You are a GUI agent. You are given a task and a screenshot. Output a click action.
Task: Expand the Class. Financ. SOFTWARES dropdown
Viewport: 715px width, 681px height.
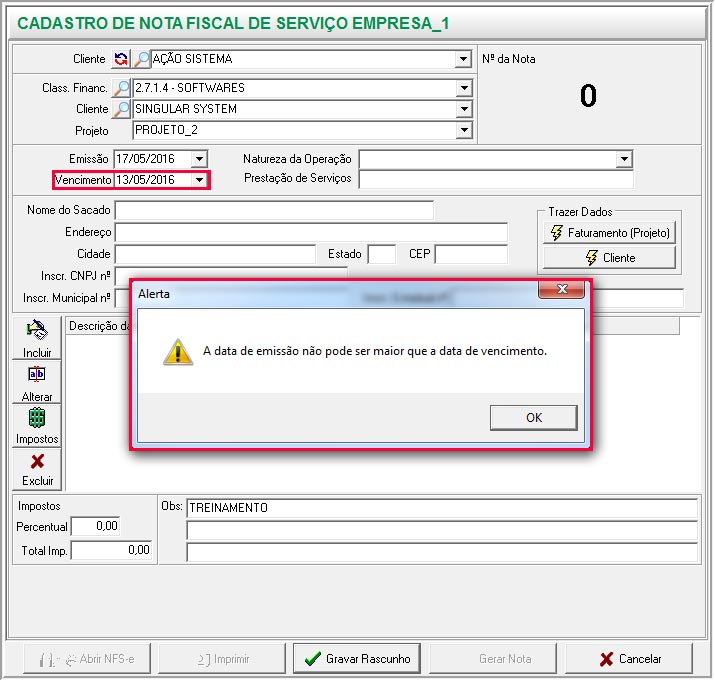pyautogui.click(x=462, y=88)
